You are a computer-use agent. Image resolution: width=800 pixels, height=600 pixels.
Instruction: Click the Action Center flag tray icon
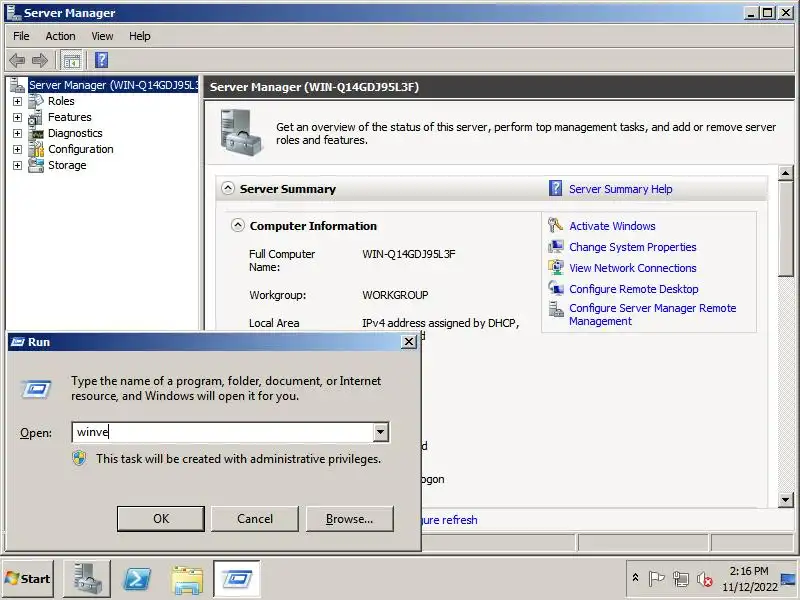[x=656, y=579]
